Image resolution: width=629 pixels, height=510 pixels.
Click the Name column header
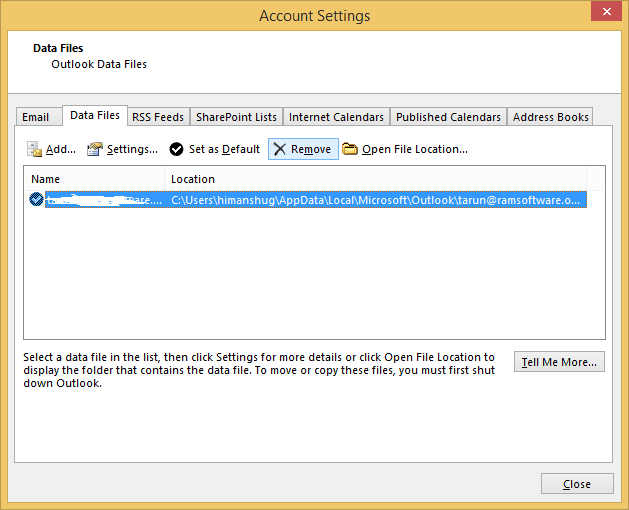tap(94, 179)
